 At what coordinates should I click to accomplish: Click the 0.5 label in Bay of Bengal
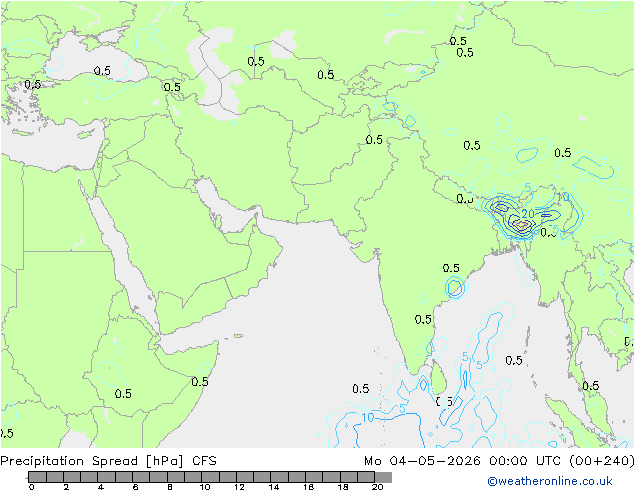coord(514,360)
